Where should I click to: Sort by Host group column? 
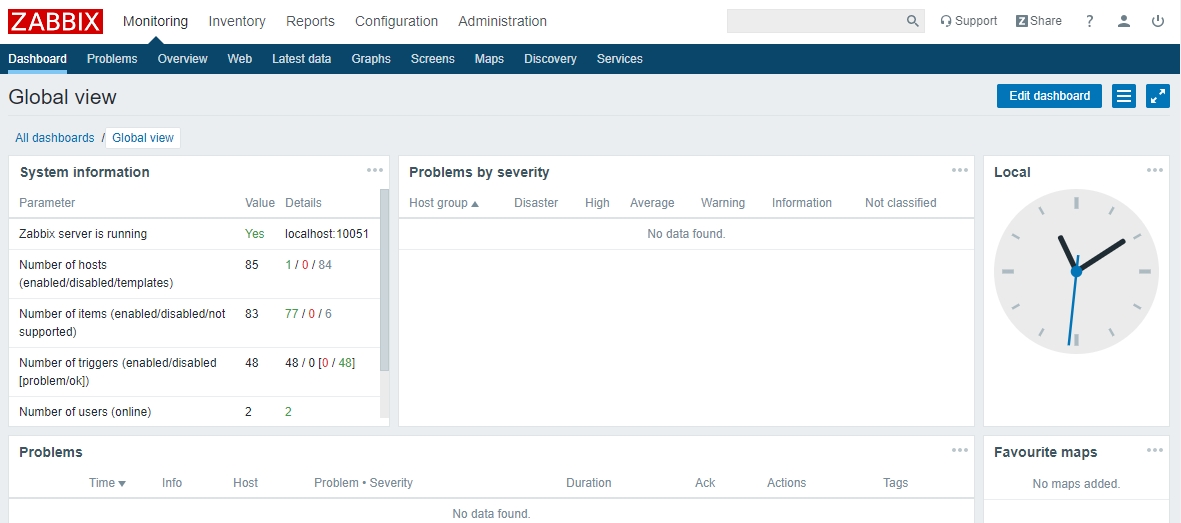coord(443,203)
